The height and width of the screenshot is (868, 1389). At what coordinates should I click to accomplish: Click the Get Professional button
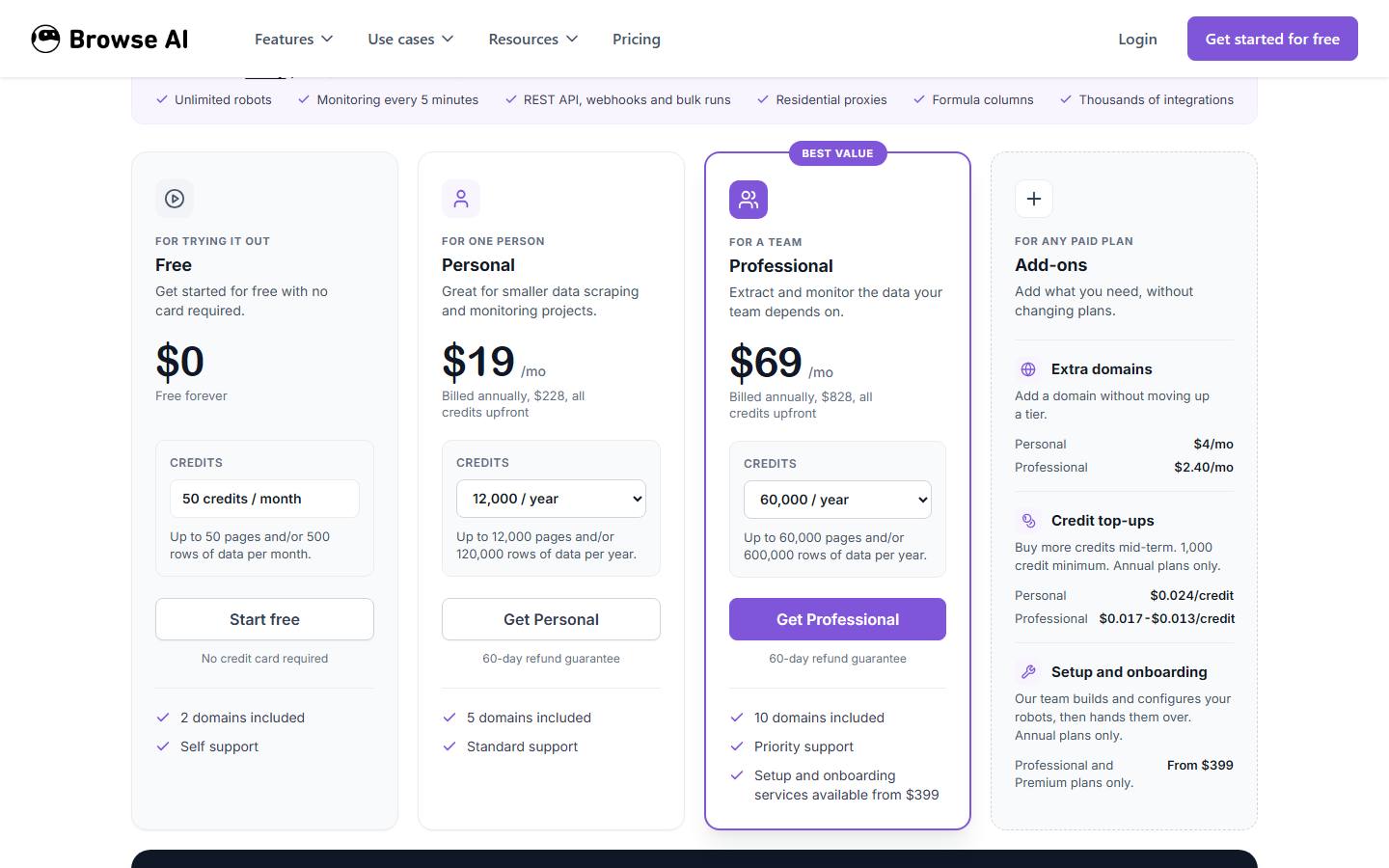pyautogui.click(x=837, y=619)
